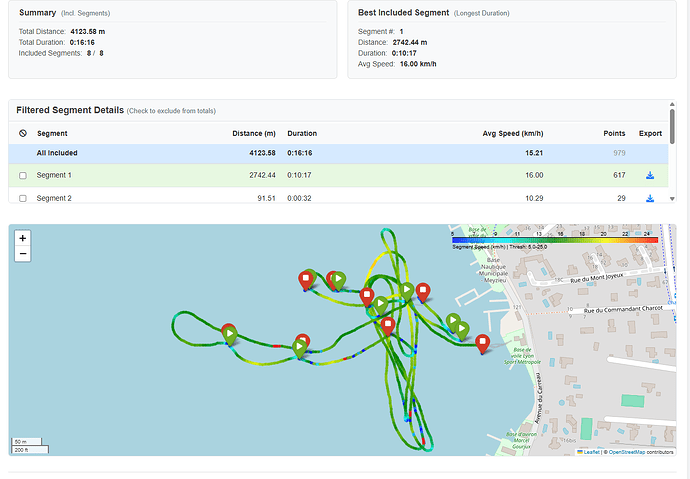
Task: Click the segment table scrollbar thumb
Action: [x=672, y=126]
